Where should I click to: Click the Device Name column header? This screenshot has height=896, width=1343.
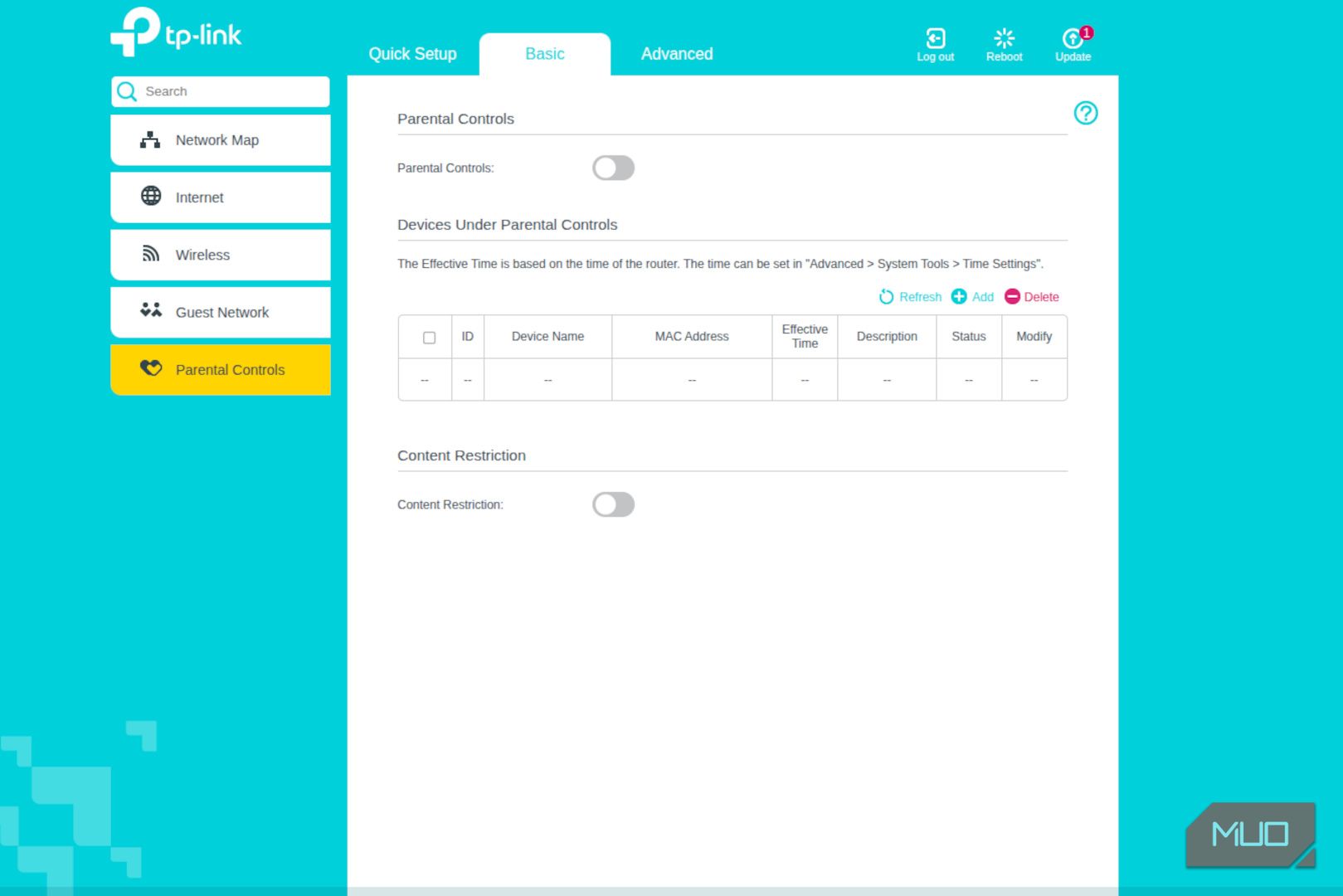(547, 336)
